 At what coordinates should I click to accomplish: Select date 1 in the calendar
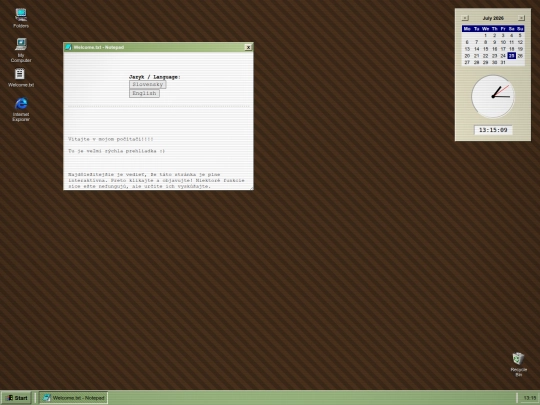point(485,35)
